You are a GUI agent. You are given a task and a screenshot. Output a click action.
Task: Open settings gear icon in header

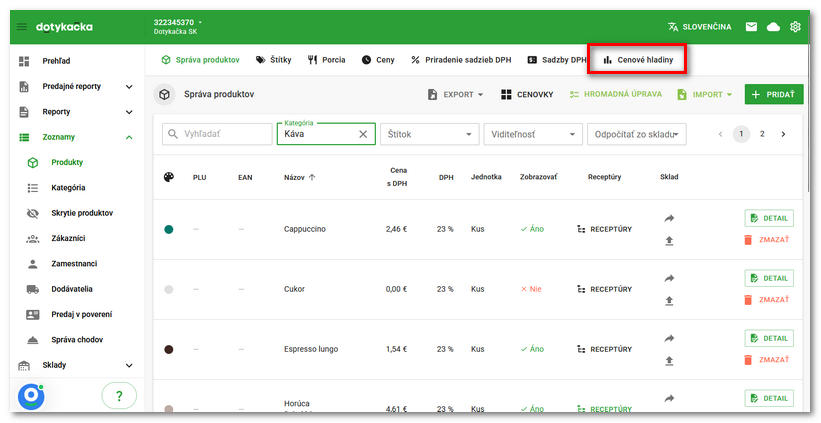coord(796,27)
